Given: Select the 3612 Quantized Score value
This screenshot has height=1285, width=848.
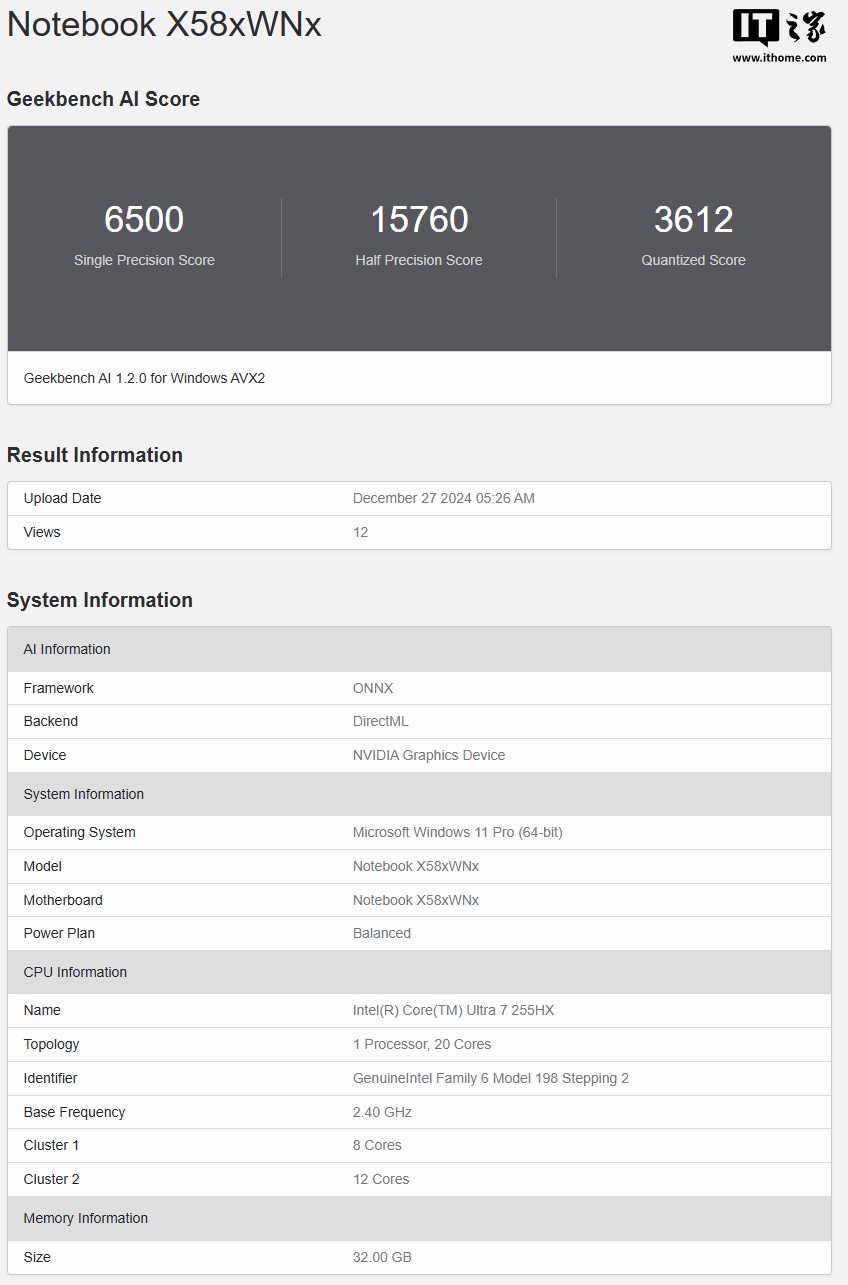Looking at the screenshot, I should tap(693, 220).
